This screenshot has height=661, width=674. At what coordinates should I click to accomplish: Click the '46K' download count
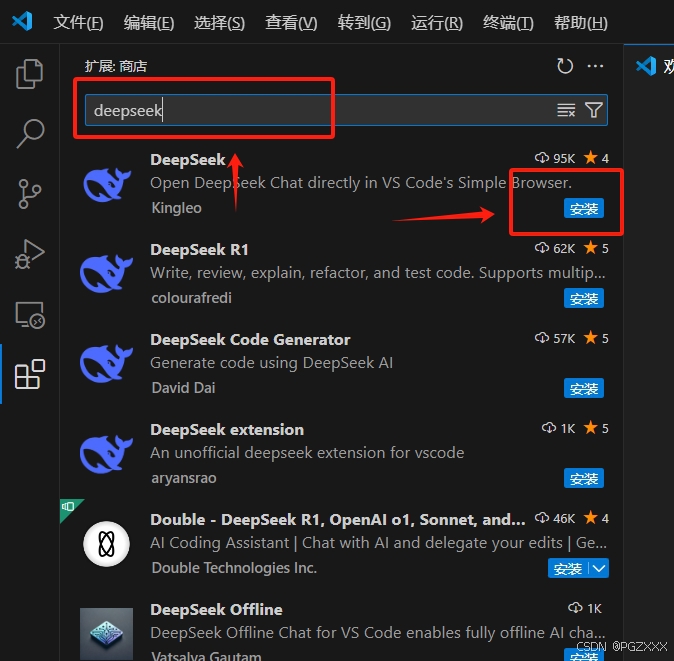[x=555, y=518]
